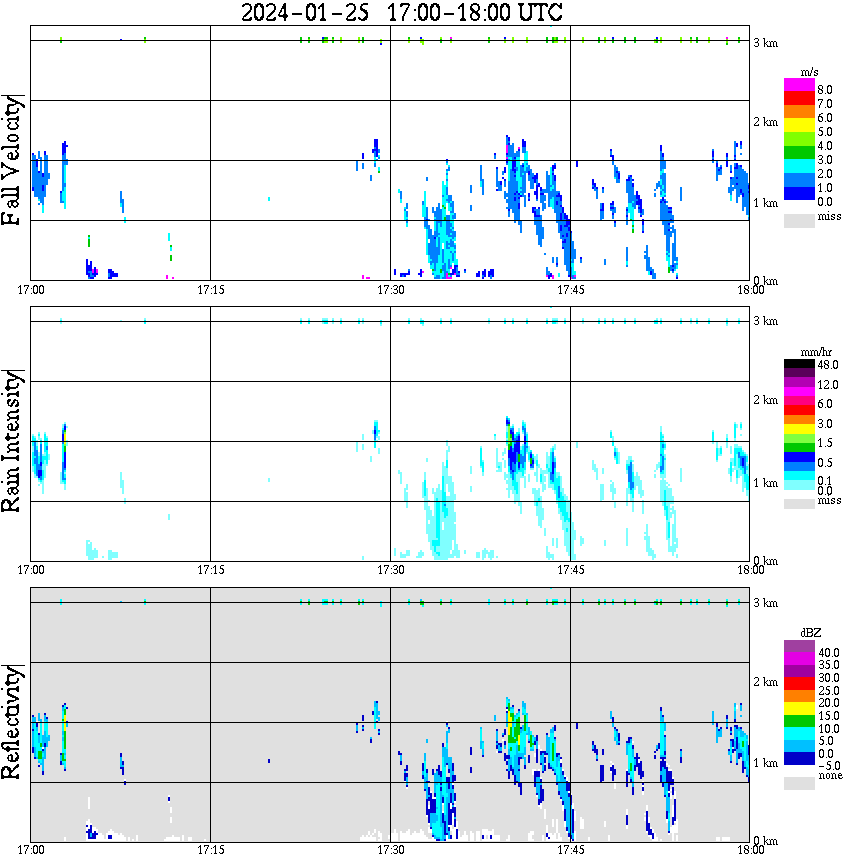Pick the dark blue -5.0 dBZ swatch
The image size is (850, 868).
pyautogui.click(x=799, y=758)
